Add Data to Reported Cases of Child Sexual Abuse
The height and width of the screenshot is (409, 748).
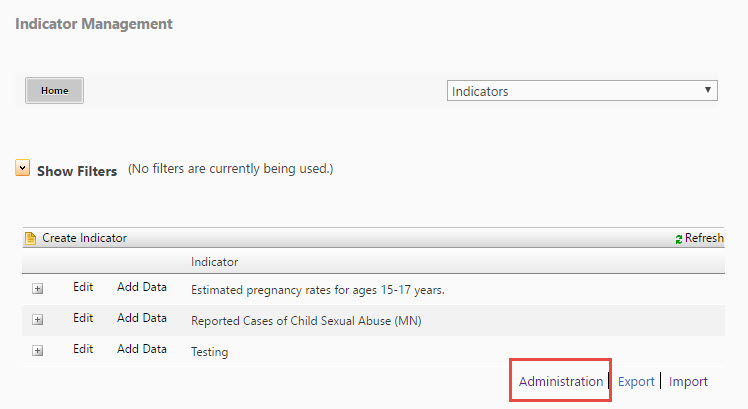[x=142, y=318]
